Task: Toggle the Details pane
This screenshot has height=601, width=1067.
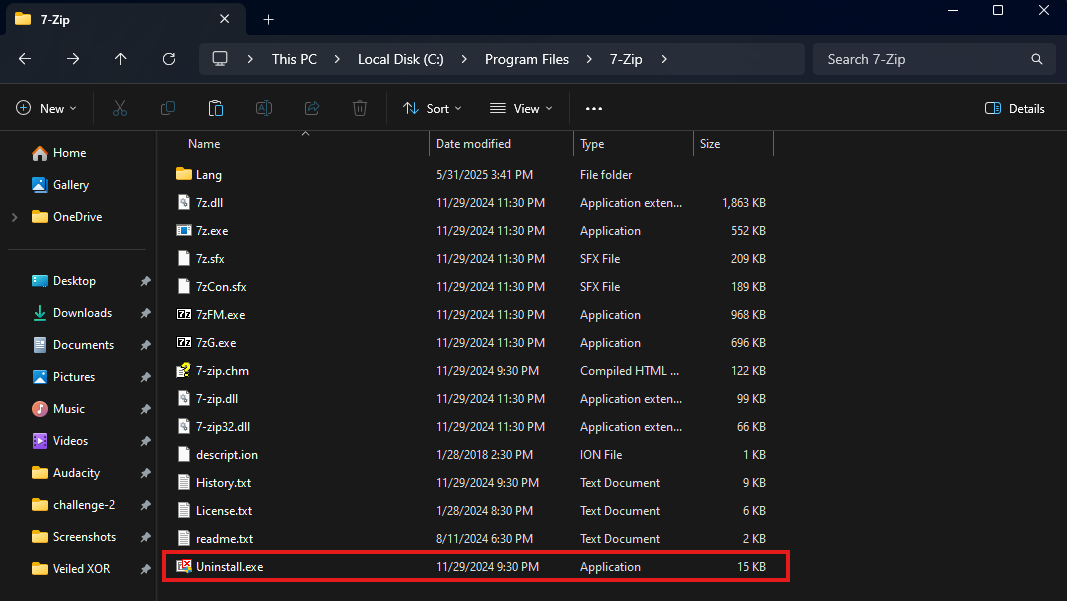Action: [x=1015, y=108]
